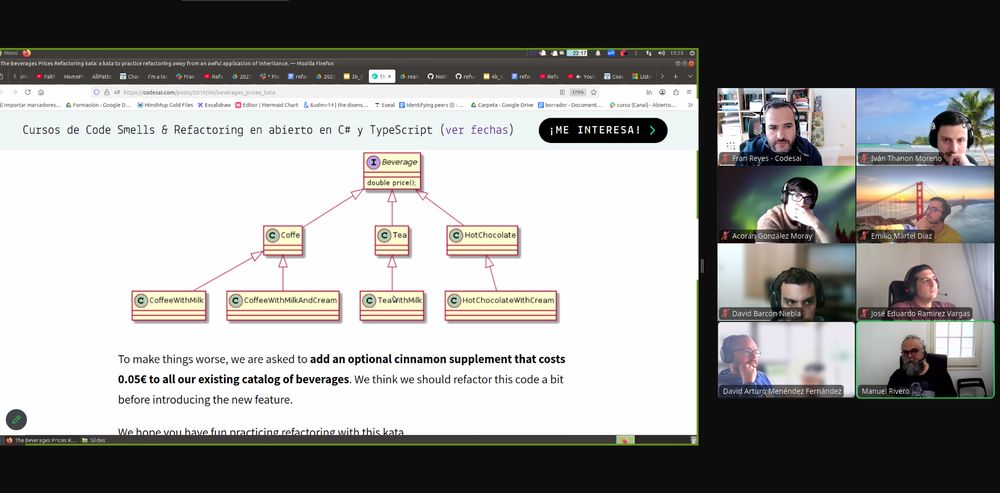Viewport: 1000px width, 493px height.
Task: Switch to the HomeP tab
Action: point(73,77)
